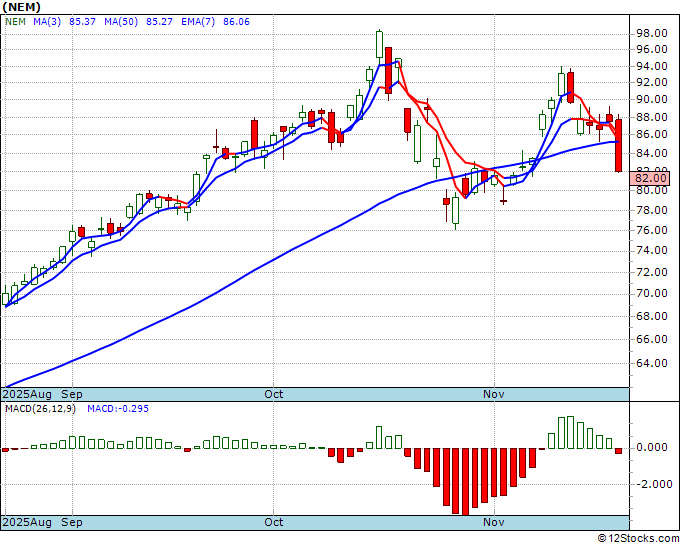Click the 64.00 price axis label
Viewport: 680px width, 546px height.
pos(651,363)
